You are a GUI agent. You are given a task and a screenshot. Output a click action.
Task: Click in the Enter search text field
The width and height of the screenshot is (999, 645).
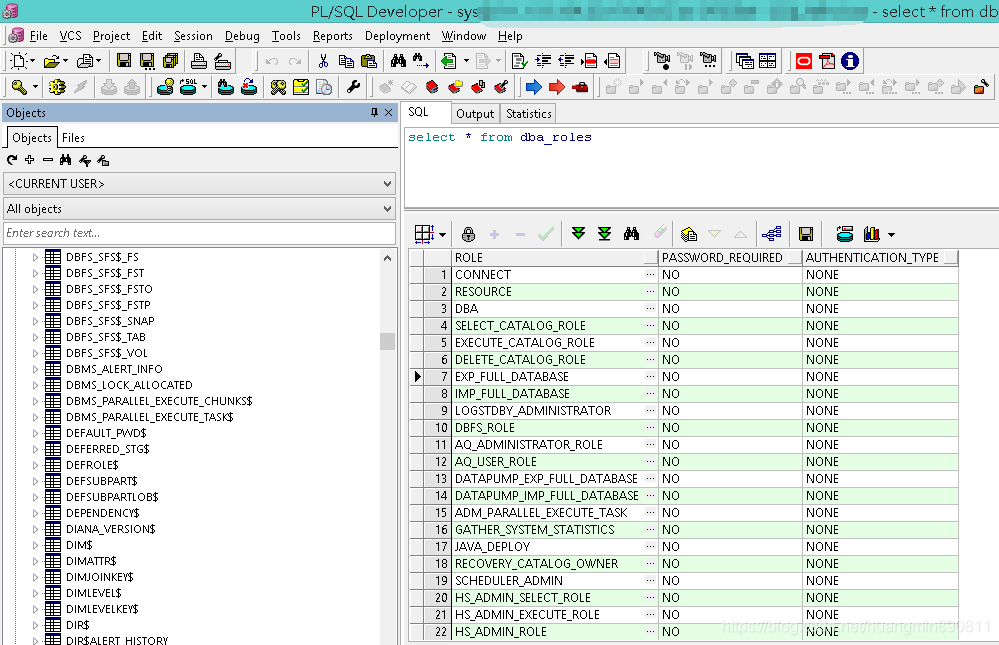pyautogui.click(x=199, y=233)
